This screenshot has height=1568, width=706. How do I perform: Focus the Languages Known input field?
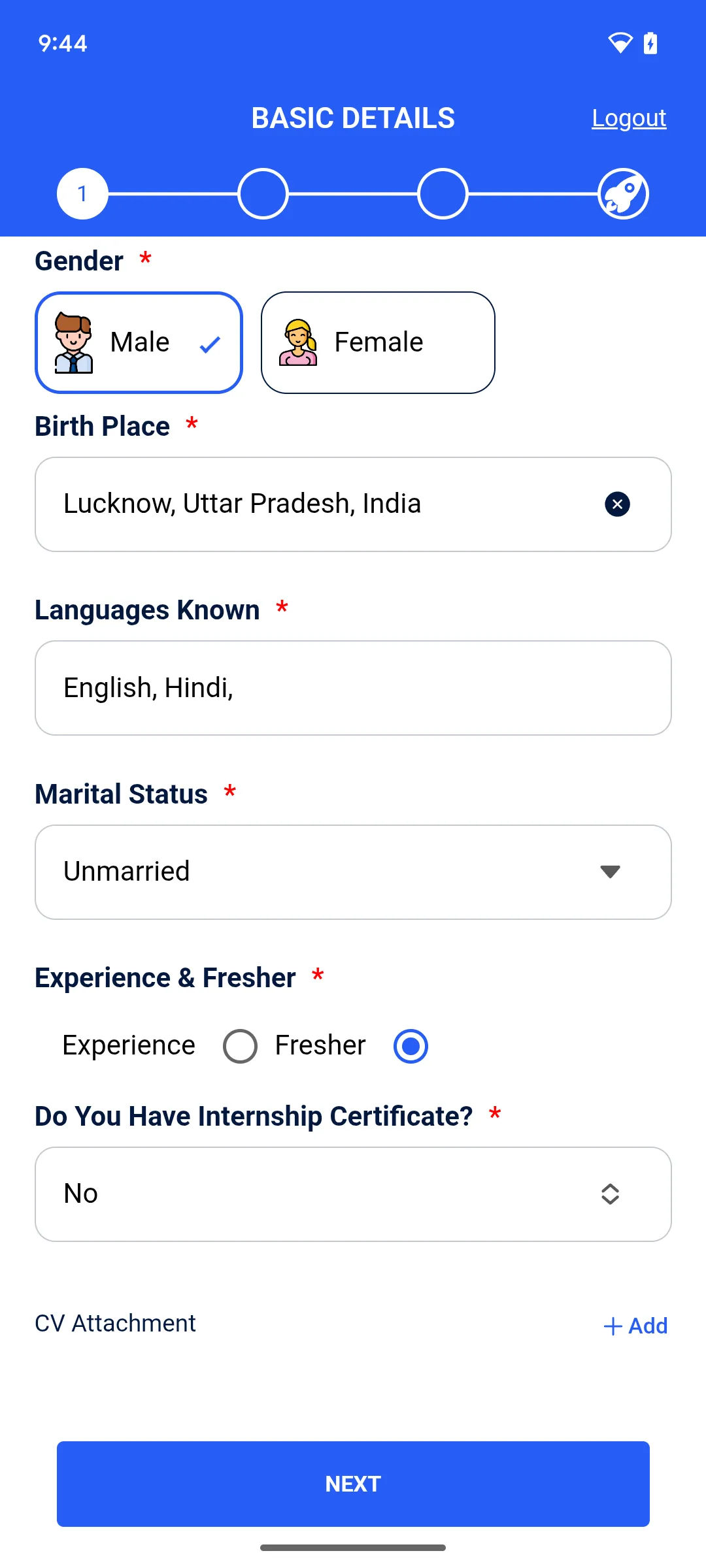coord(353,688)
